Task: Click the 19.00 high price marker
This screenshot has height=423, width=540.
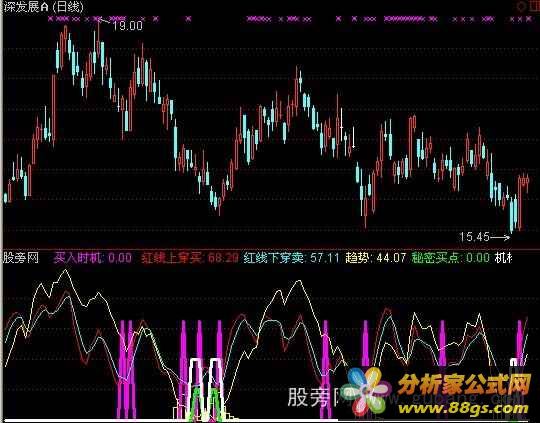Action: point(127,25)
